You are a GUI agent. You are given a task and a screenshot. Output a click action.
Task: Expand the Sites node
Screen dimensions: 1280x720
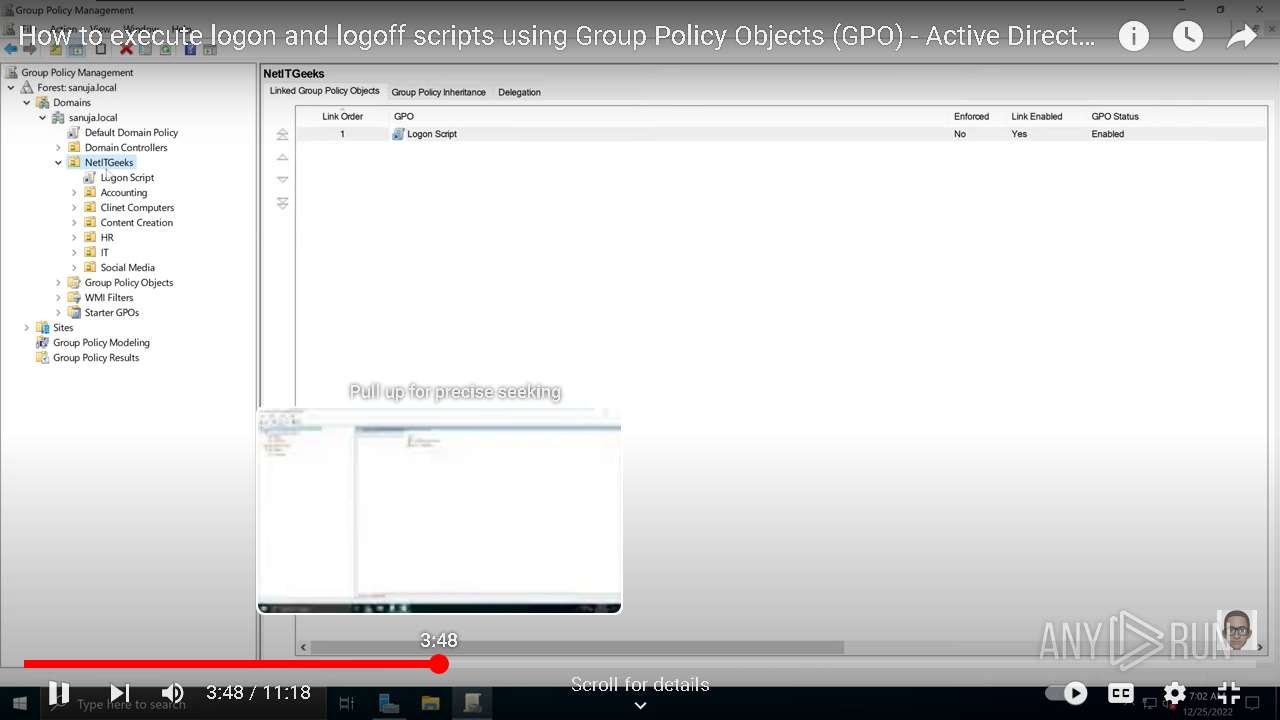tap(27, 328)
